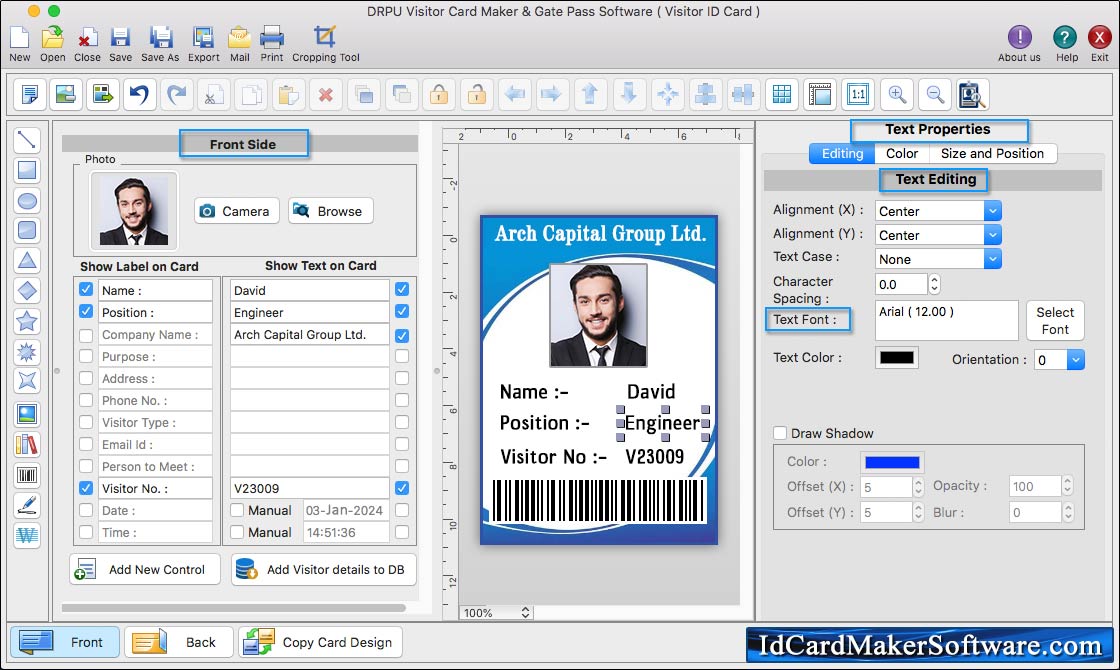The image size is (1120, 670).
Task: Click Add Visitor details to DB
Action: pyautogui.click(x=324, y=569)
